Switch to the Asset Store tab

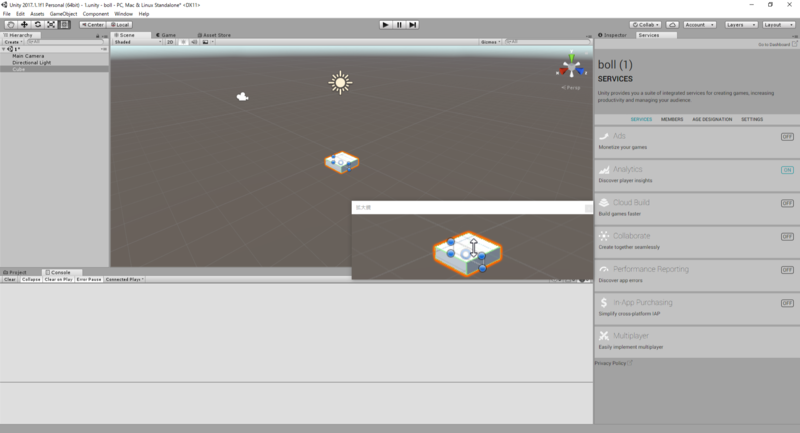click(x=214, y=35)
